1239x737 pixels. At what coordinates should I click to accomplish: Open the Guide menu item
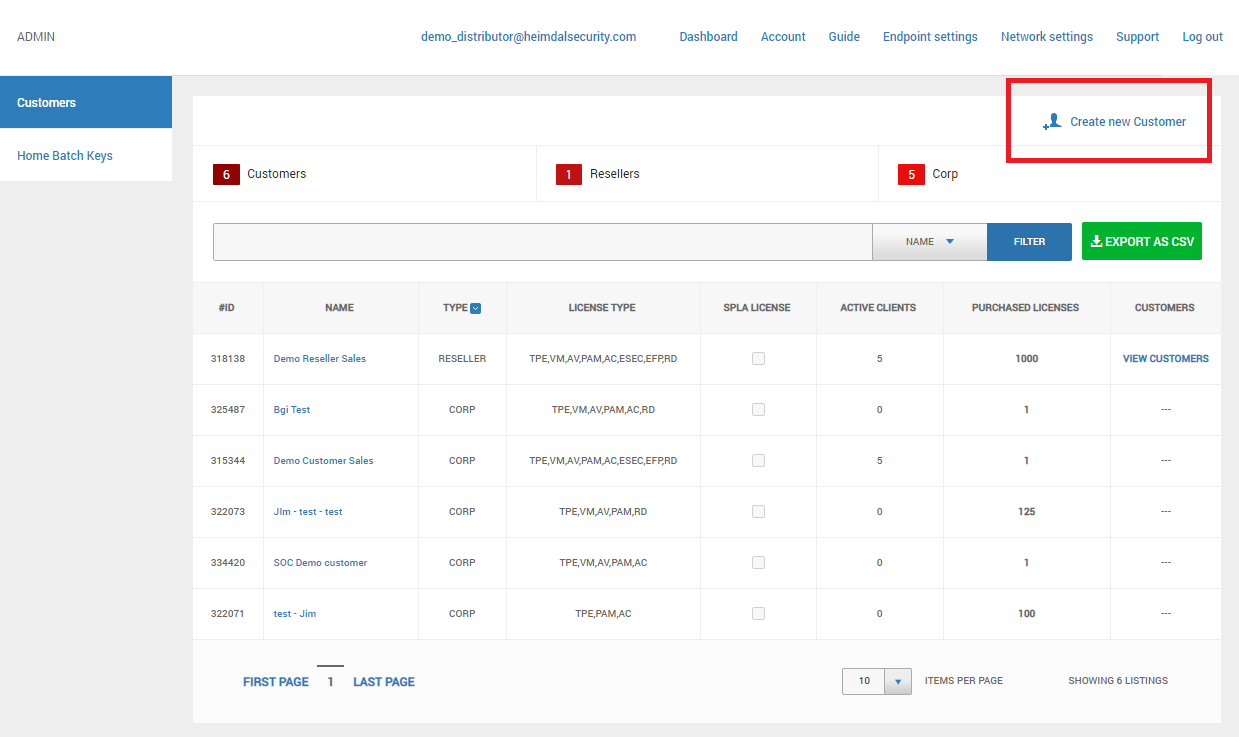coord(844,37)
